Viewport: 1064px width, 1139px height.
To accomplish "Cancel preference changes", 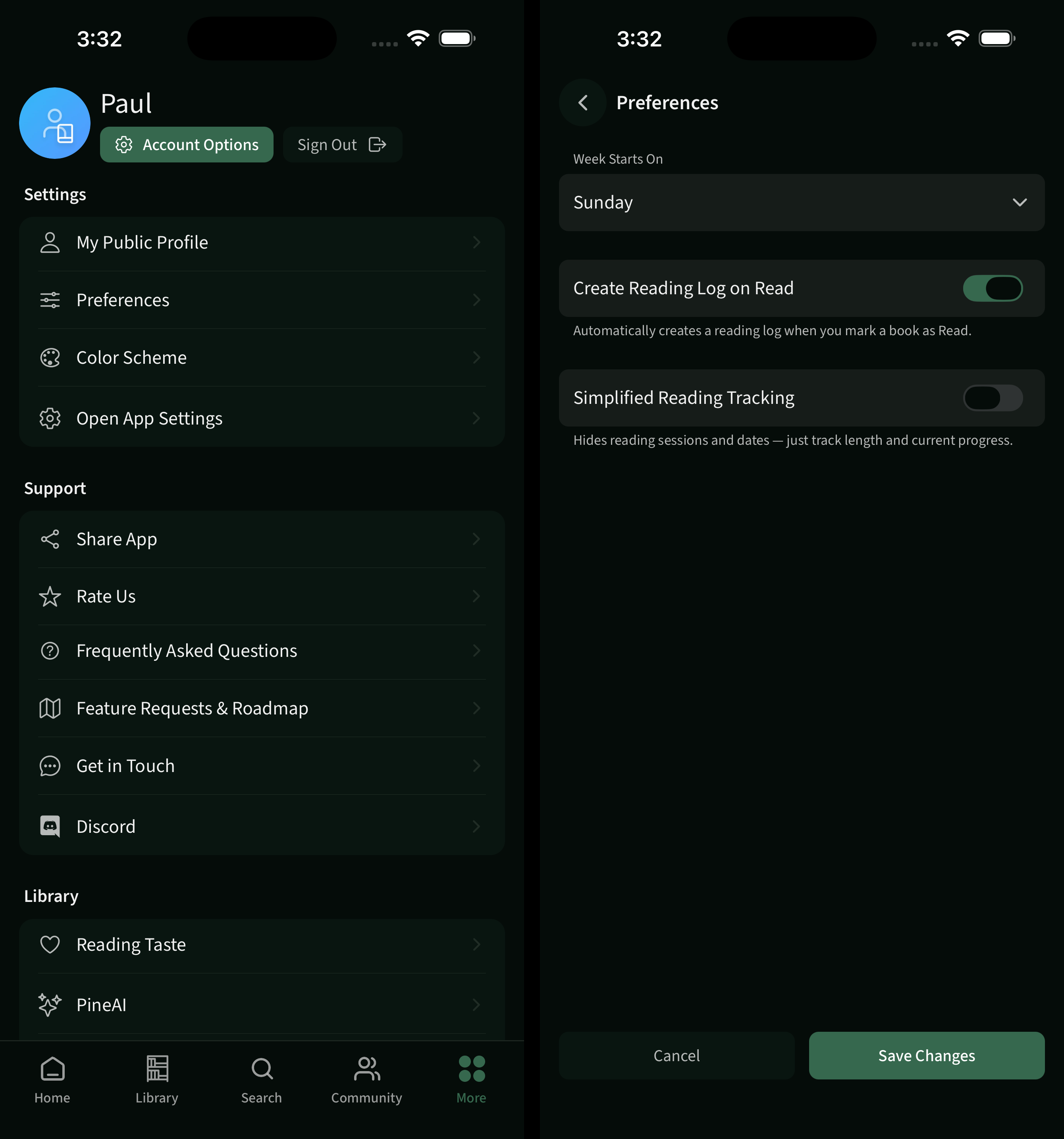I will coord(676,1055).
